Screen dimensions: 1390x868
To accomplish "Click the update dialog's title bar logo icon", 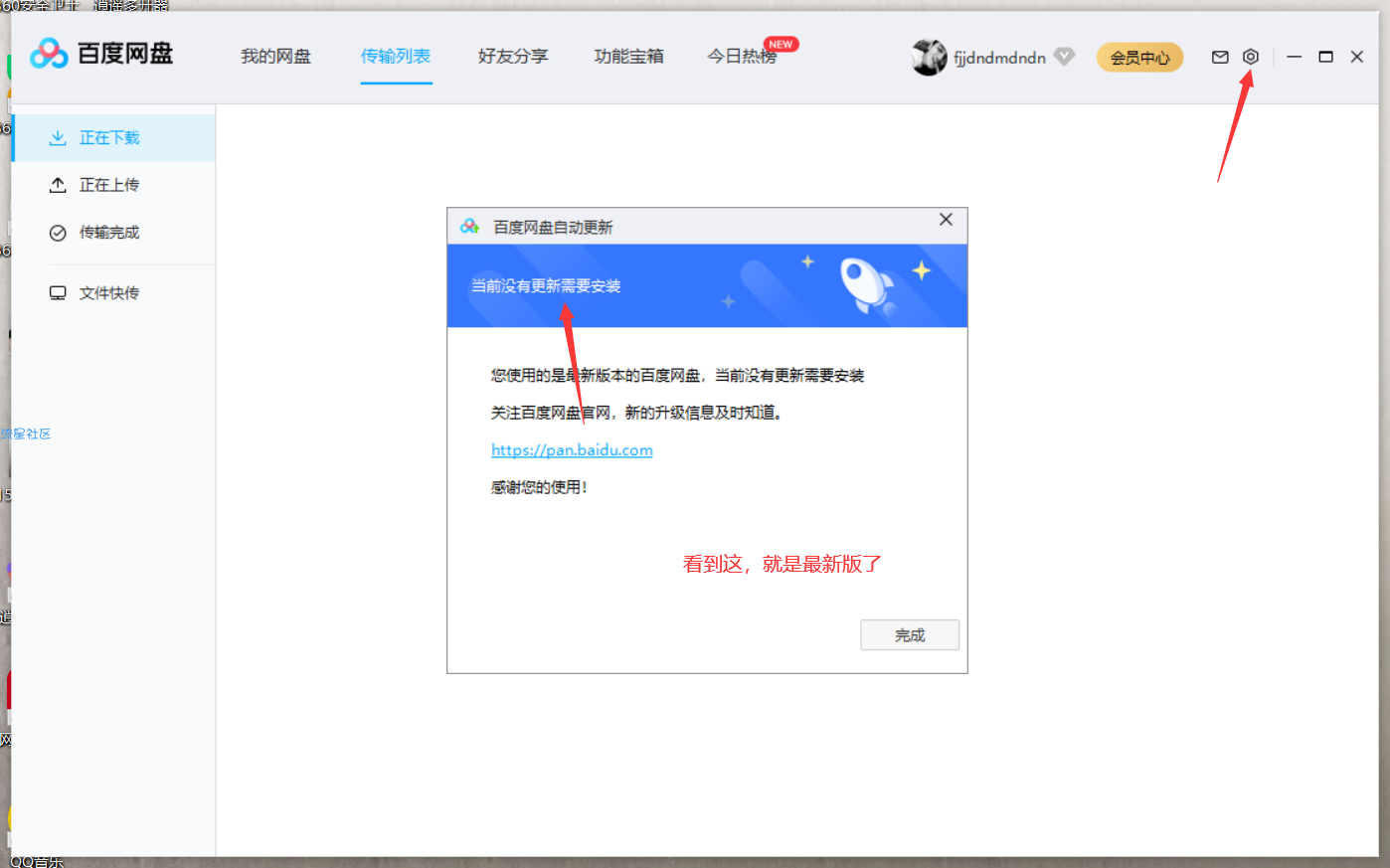I will coord(470,227).
